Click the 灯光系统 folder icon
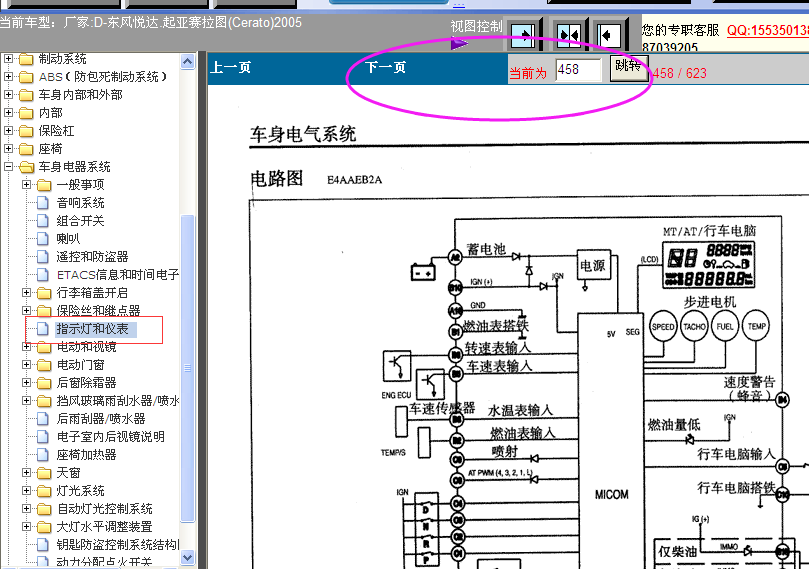809x569 pixels. point(44,491)
